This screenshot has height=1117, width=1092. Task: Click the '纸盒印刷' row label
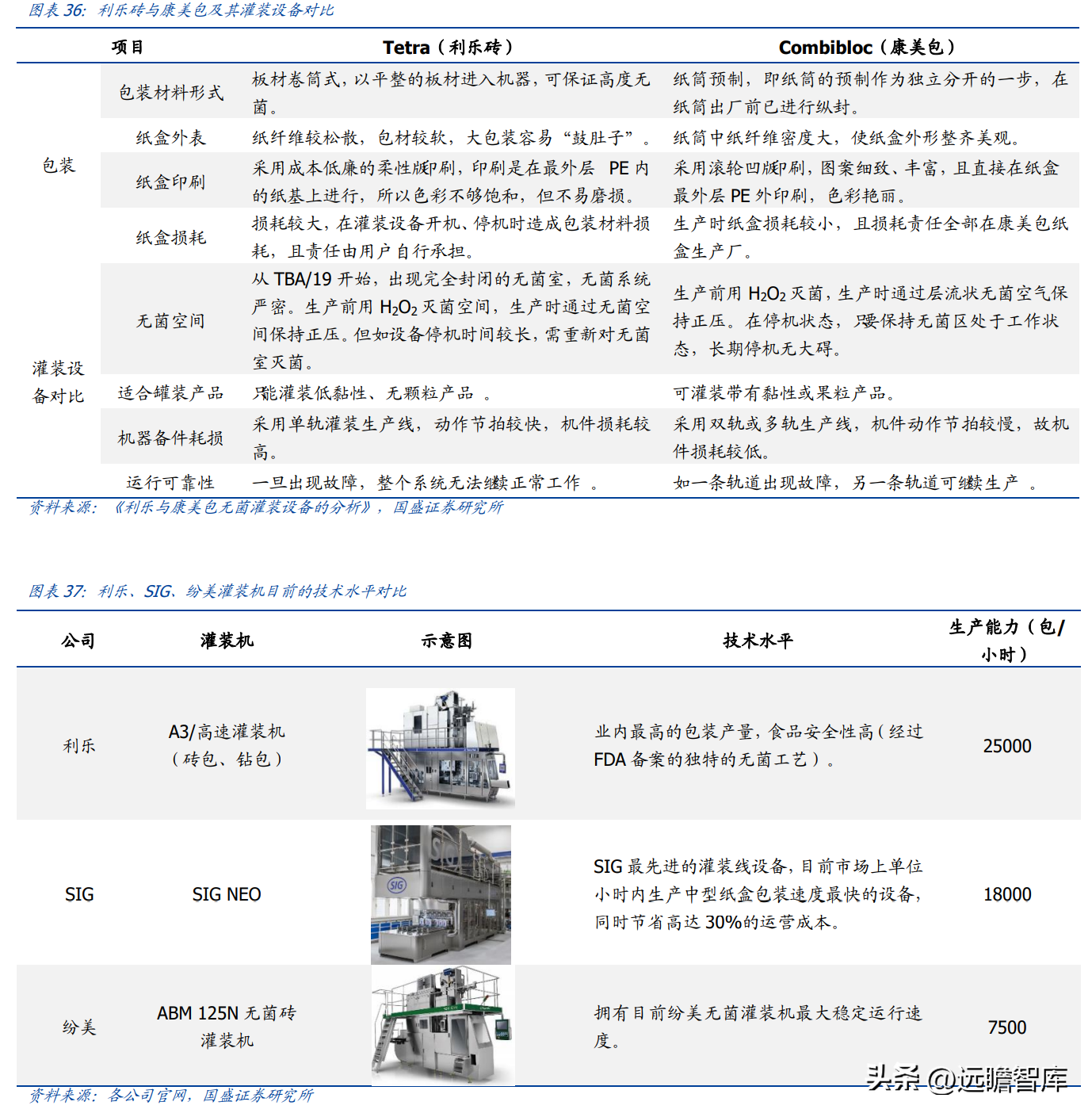[x=170, y=182]
